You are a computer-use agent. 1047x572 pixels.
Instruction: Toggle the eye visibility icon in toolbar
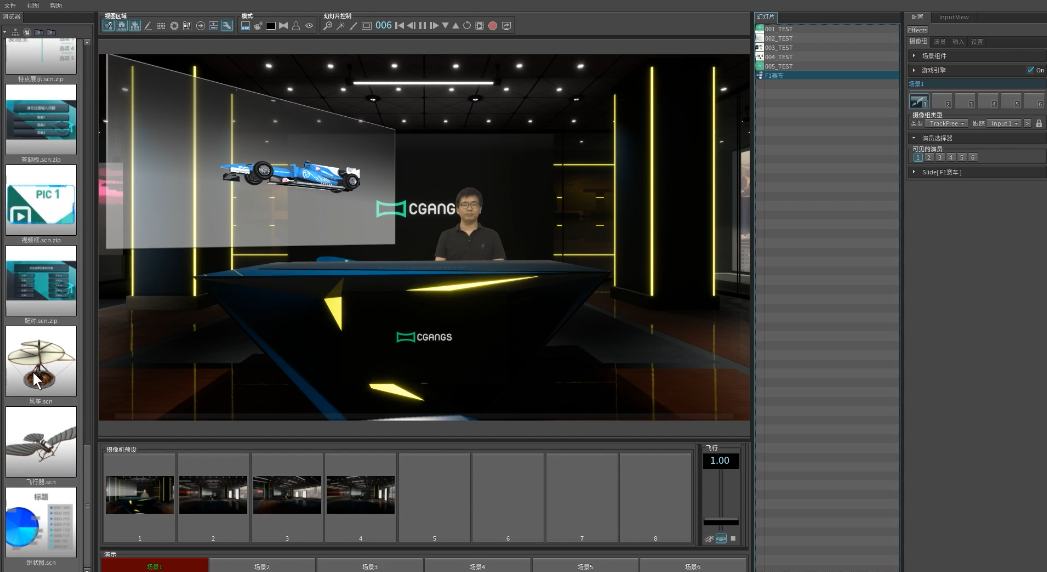click(309, 25)
